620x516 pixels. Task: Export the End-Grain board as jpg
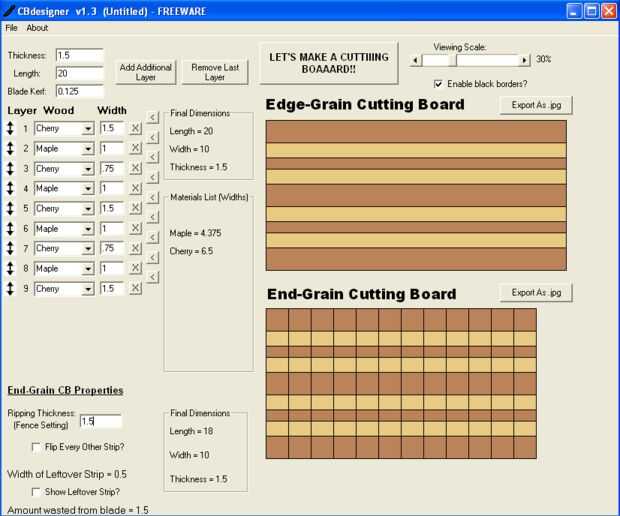tap(536, 293)
